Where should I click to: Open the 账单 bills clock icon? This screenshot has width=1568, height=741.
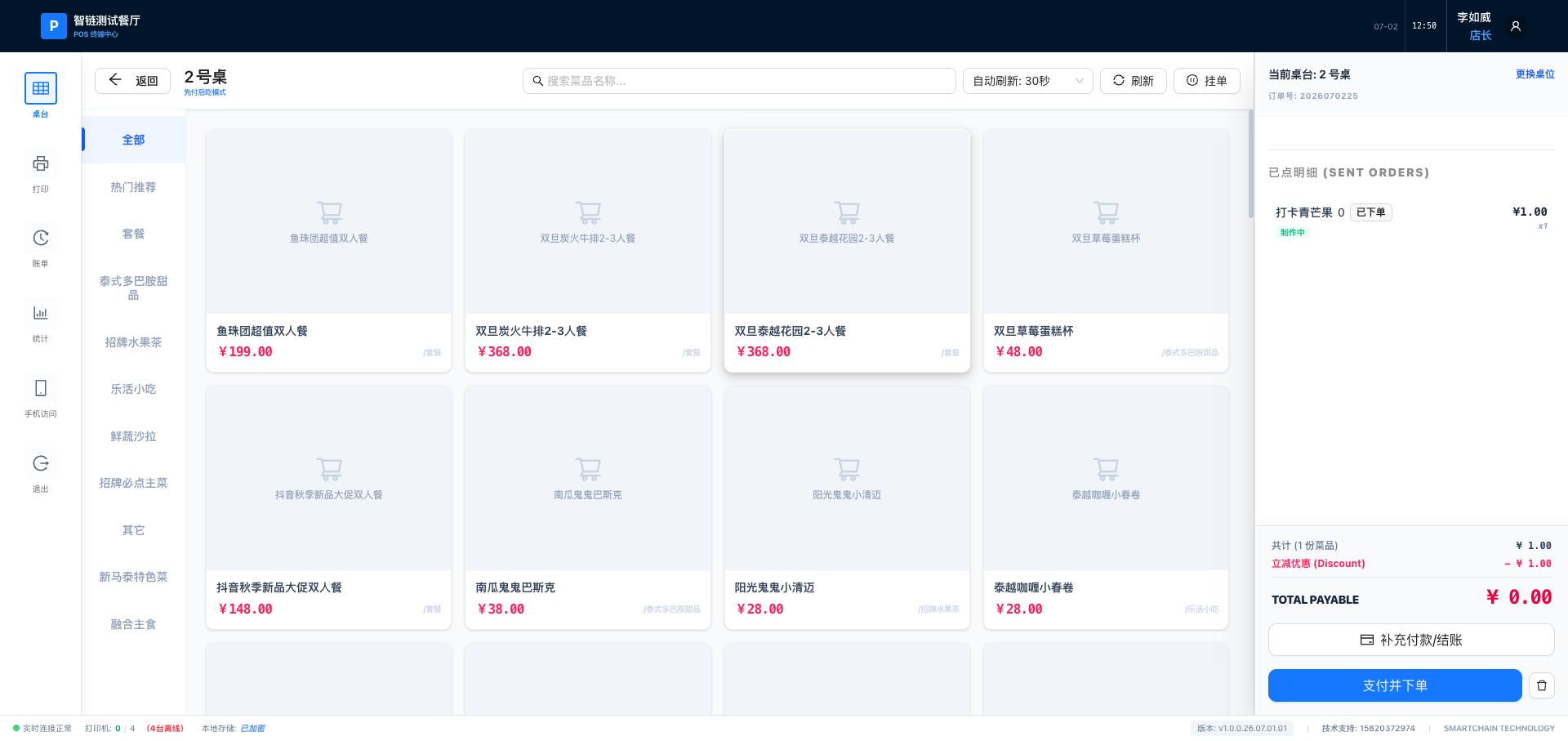pos(40,238)
